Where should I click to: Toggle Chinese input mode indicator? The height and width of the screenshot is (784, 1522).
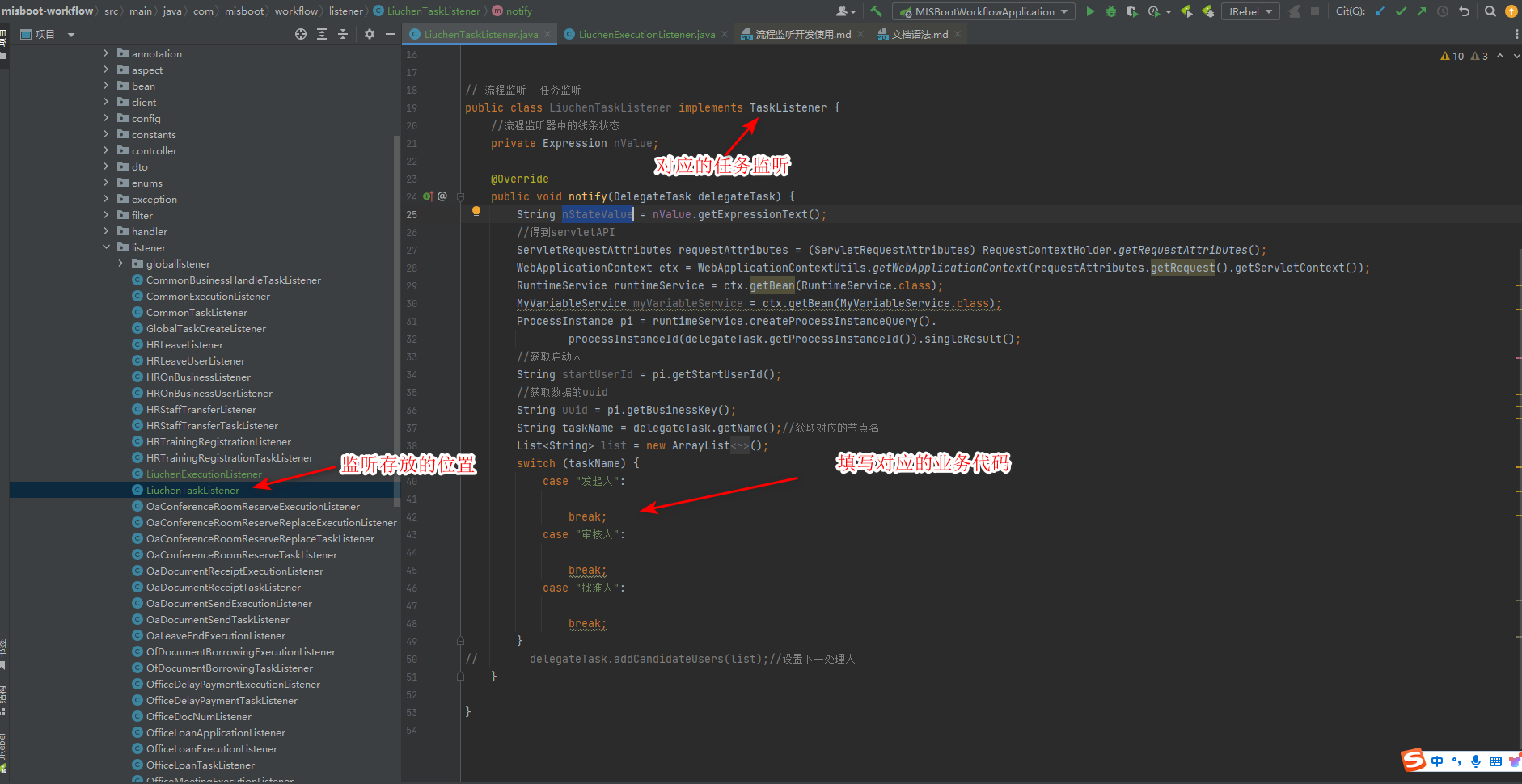(x=1437, y=761)
